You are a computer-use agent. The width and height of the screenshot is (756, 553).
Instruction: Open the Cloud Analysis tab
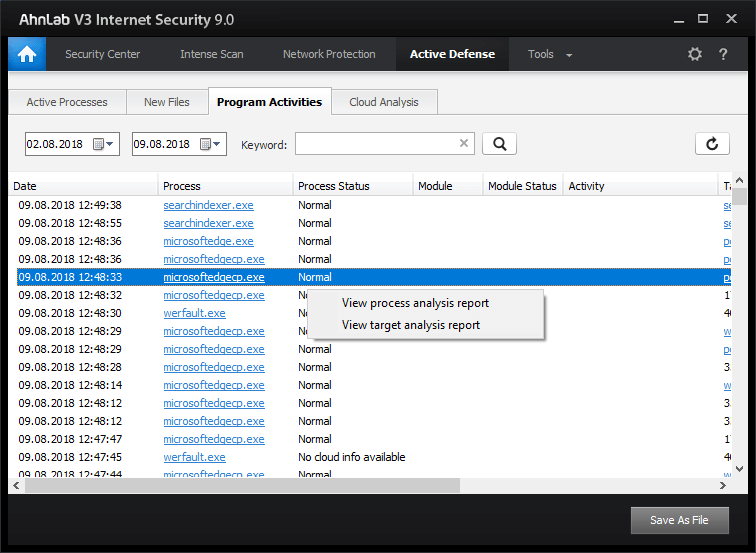tap(384, 102)
